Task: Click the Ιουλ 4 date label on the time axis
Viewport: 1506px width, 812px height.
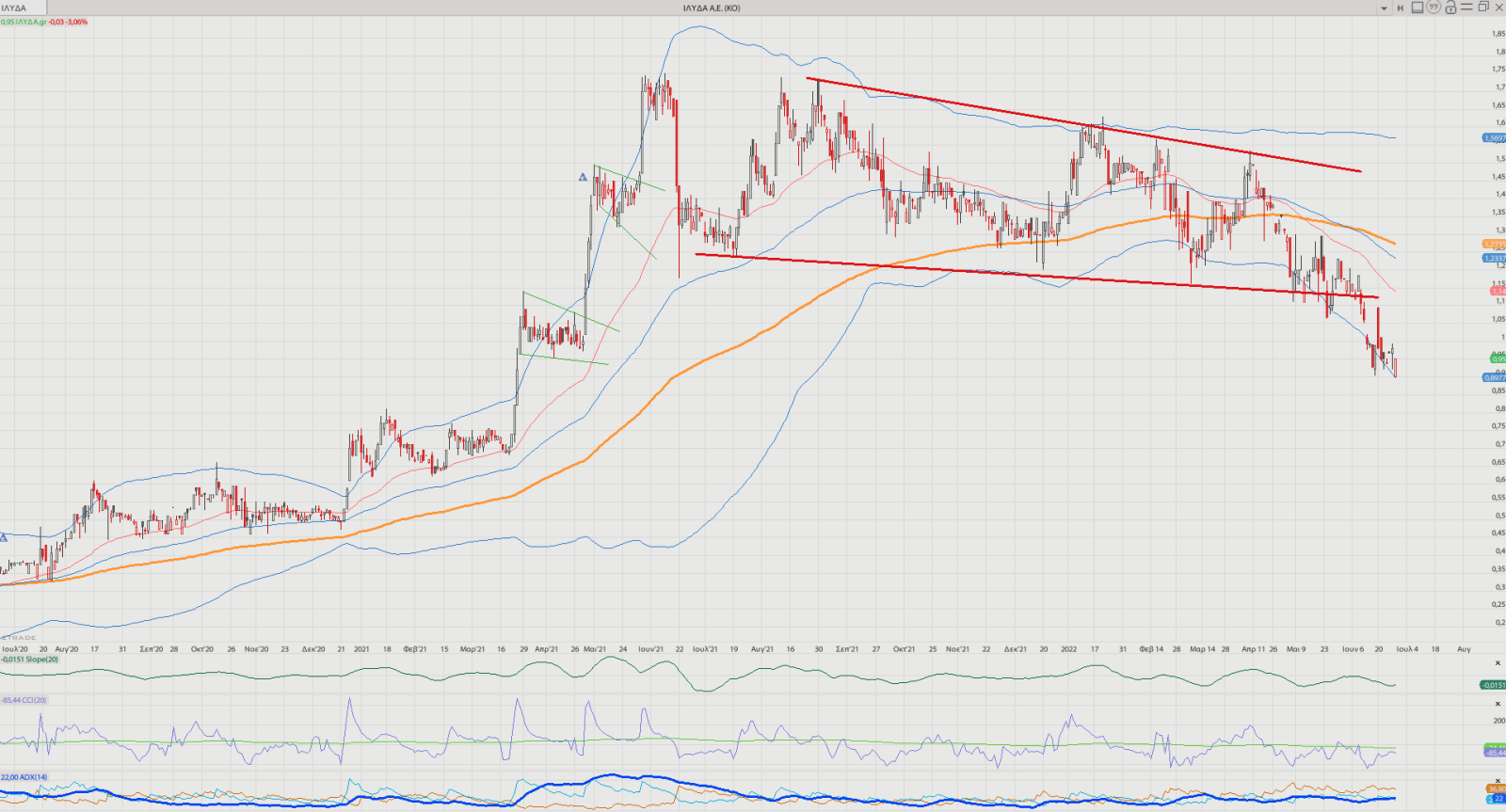Action: click(x=1407, y=649)
